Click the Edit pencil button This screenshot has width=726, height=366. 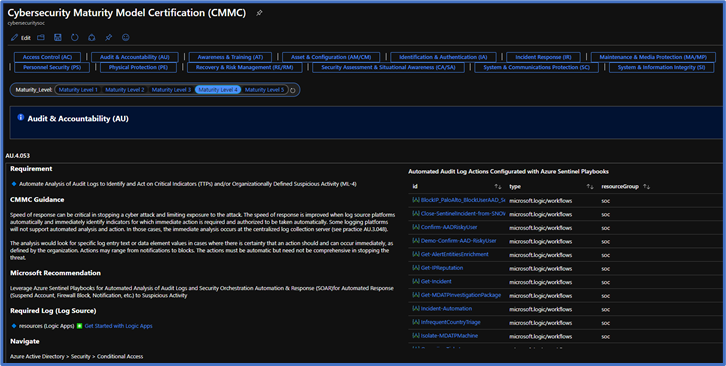pos(21,38)
